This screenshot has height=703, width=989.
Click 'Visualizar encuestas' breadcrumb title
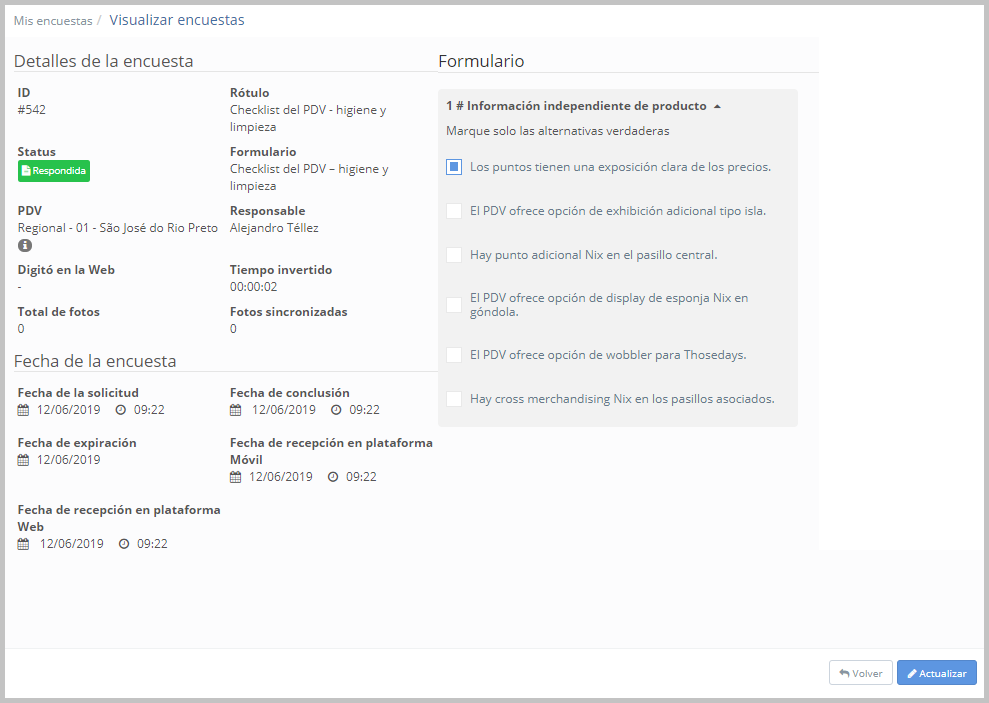tap(177, 20)
